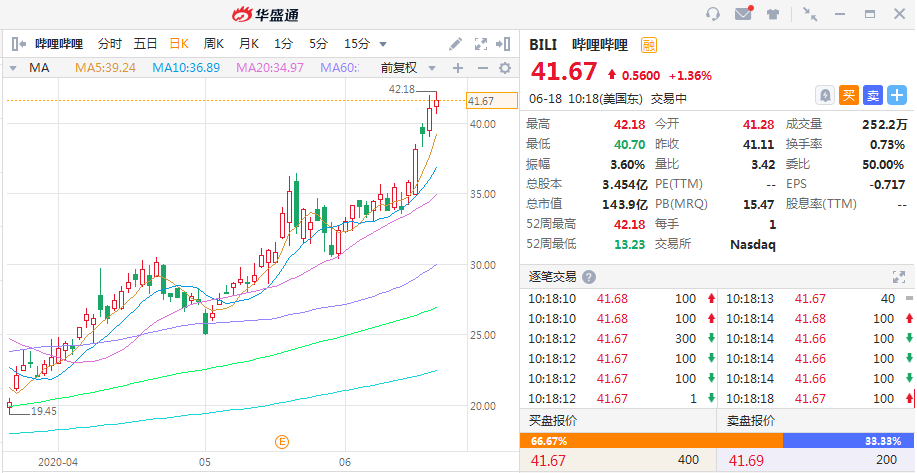This screenshot has height=473, width=917.
Task: Click the 融 margin badge icon
Action: pos(649,44)
